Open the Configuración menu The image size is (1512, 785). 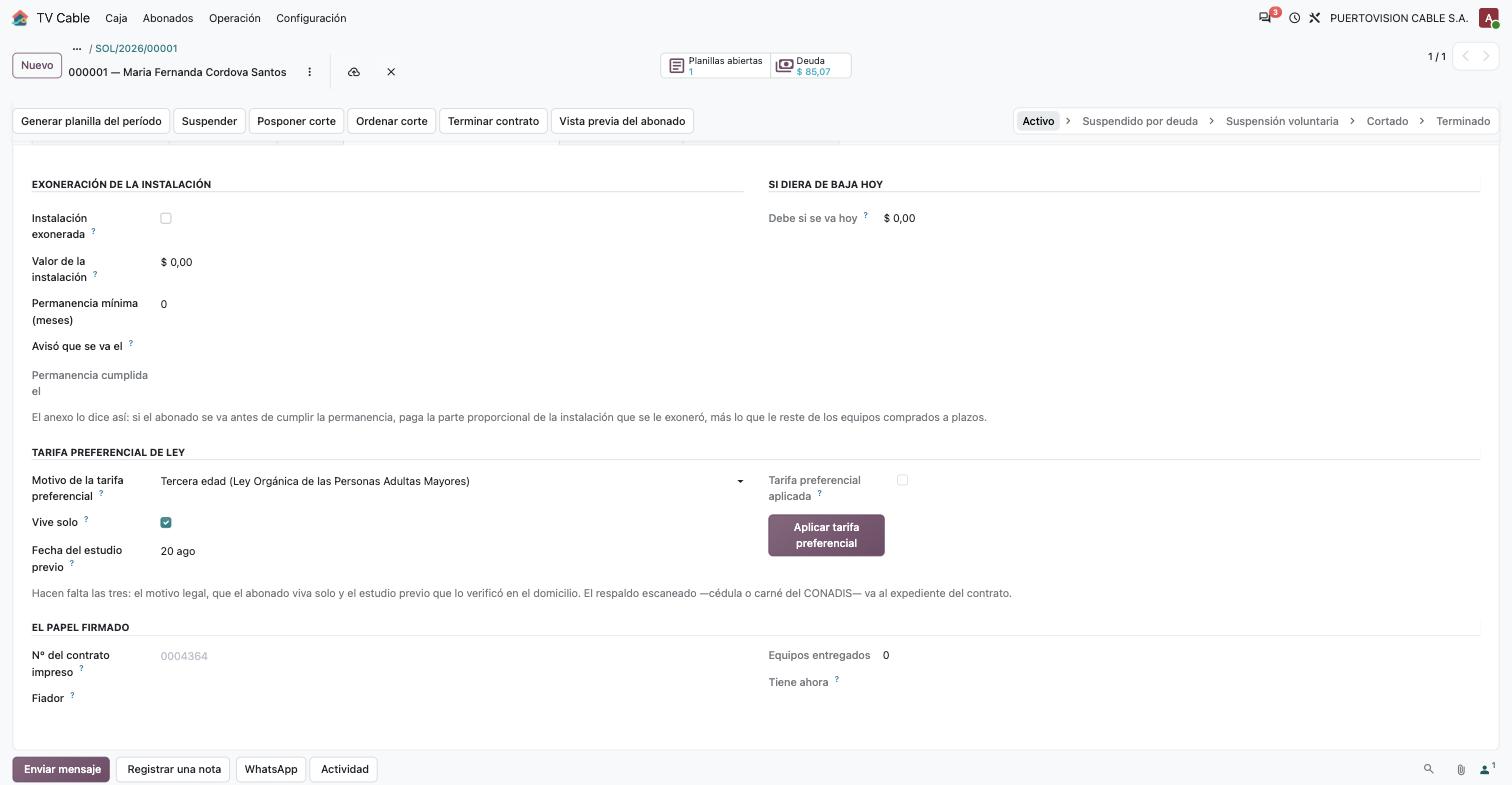tap(311, 18)
